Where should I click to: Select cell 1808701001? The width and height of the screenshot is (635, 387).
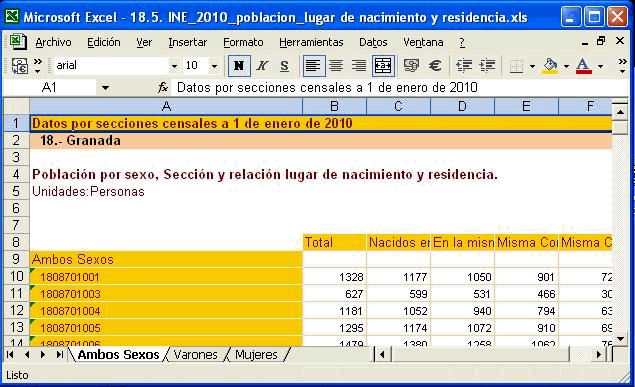coord(166,276)
